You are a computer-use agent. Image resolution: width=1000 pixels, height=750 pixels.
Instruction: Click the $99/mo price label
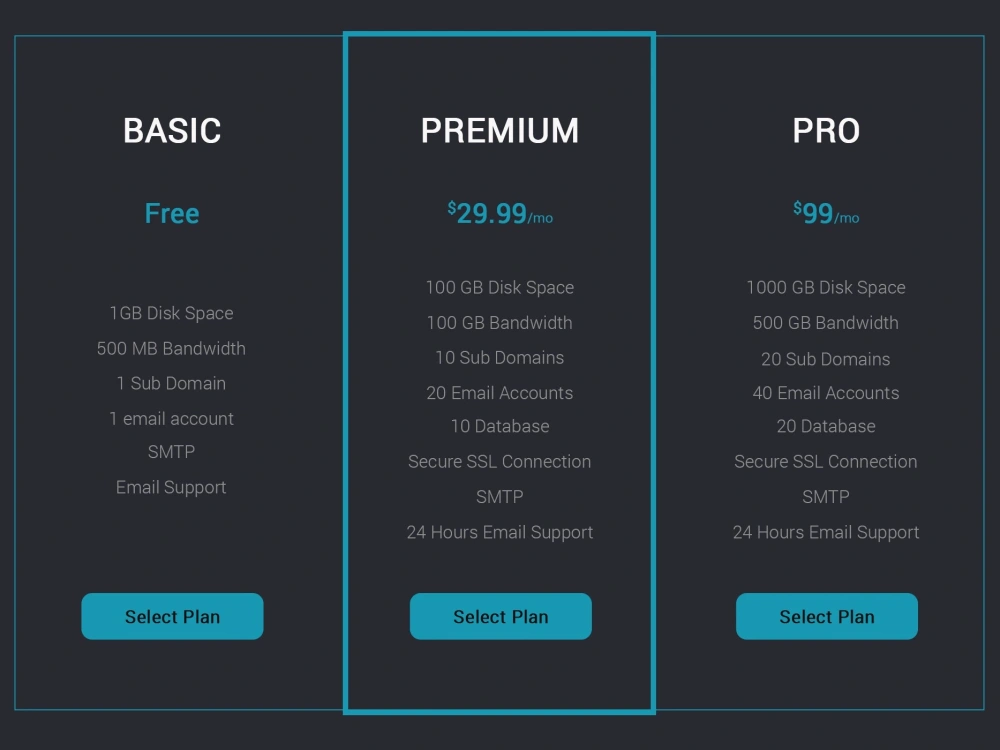(x=825, y=211)
